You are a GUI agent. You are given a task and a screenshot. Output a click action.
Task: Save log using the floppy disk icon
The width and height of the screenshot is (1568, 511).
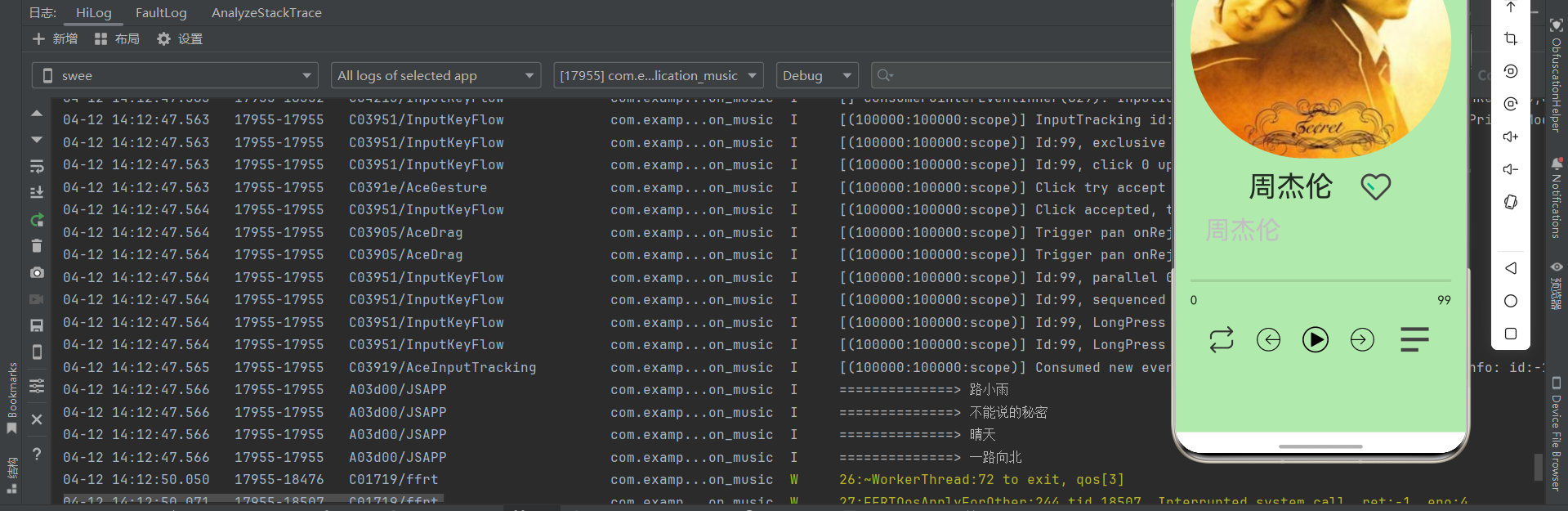pos(37,325)
